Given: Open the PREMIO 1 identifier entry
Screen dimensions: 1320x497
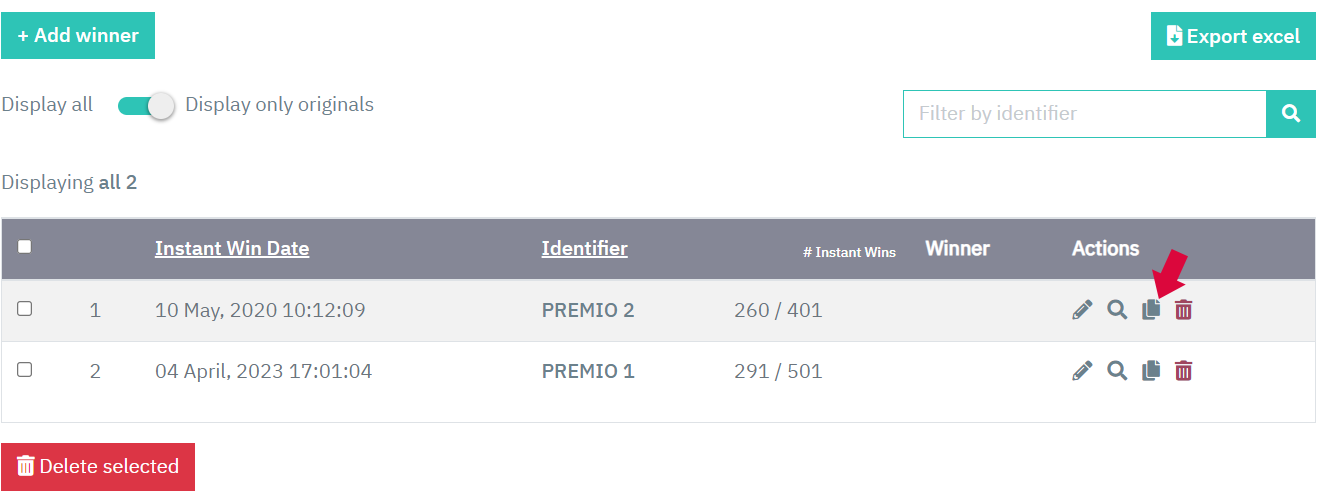Looking at the screenshot, I should (588, 371).
